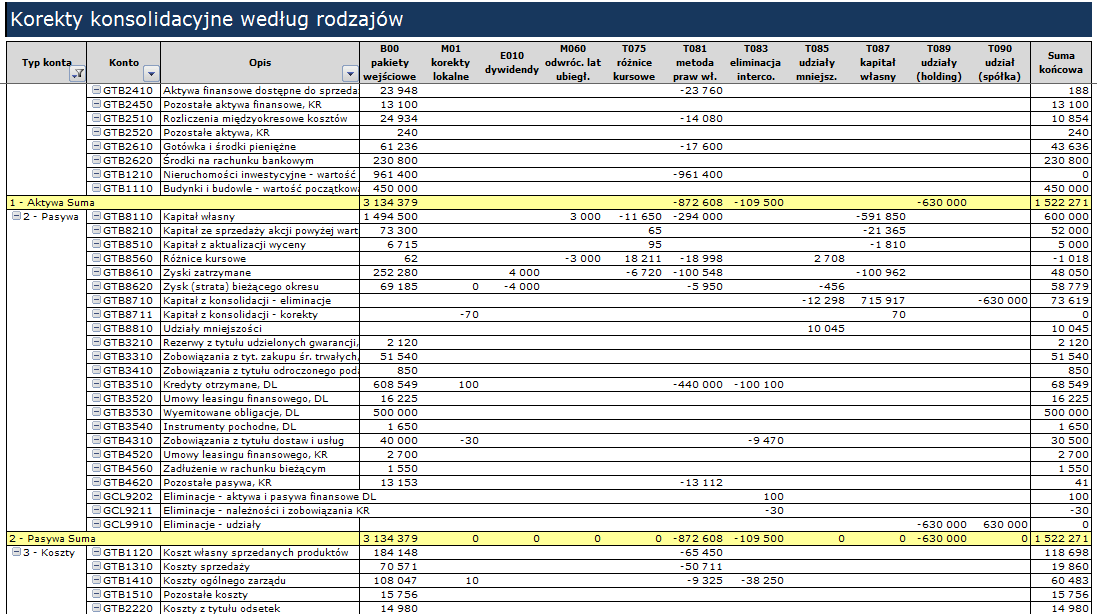Collapse the GTB1120 row expander

(x=97, y=552)
